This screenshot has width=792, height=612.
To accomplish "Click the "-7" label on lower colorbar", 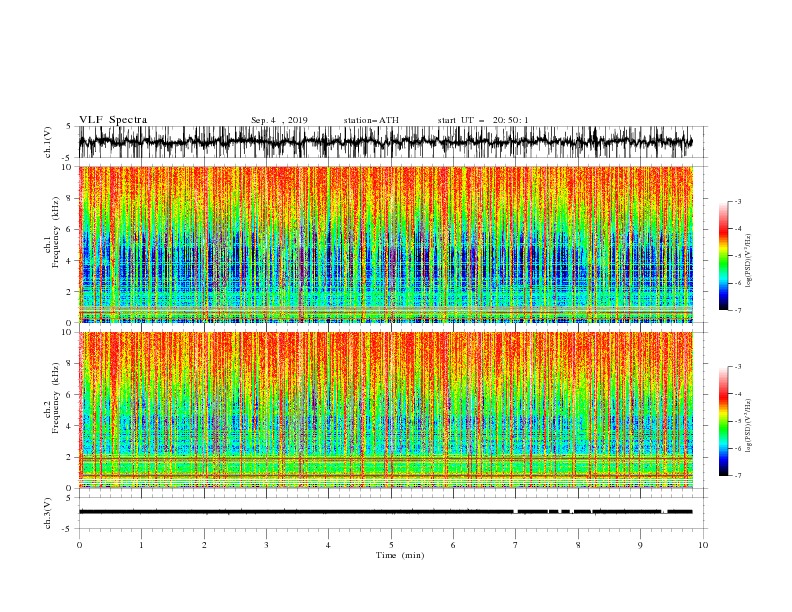I will [x=737, y=476].
